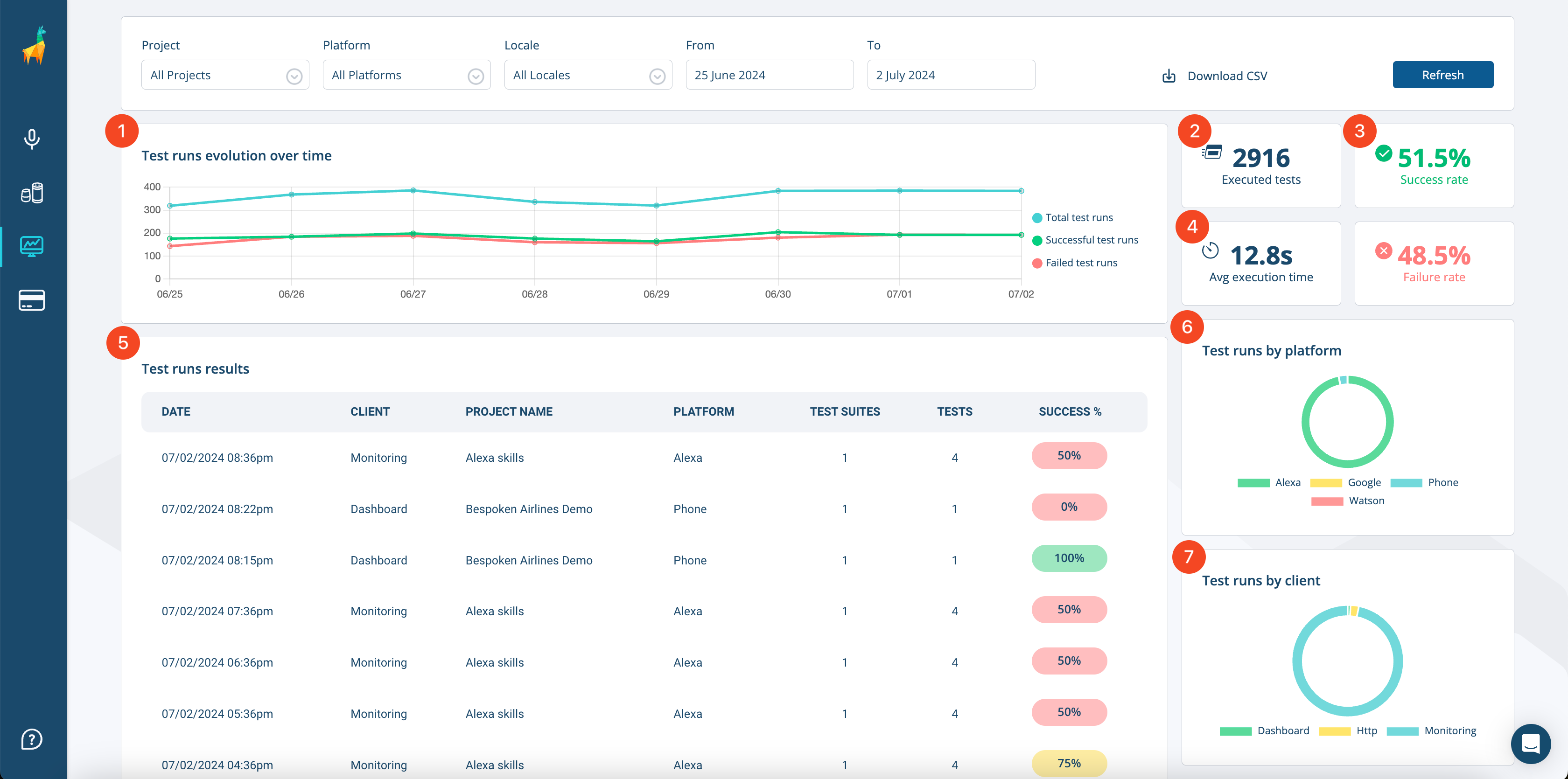Click the Refresh button
Screen dimensions: 1568x779
(x=1442, y=75)
